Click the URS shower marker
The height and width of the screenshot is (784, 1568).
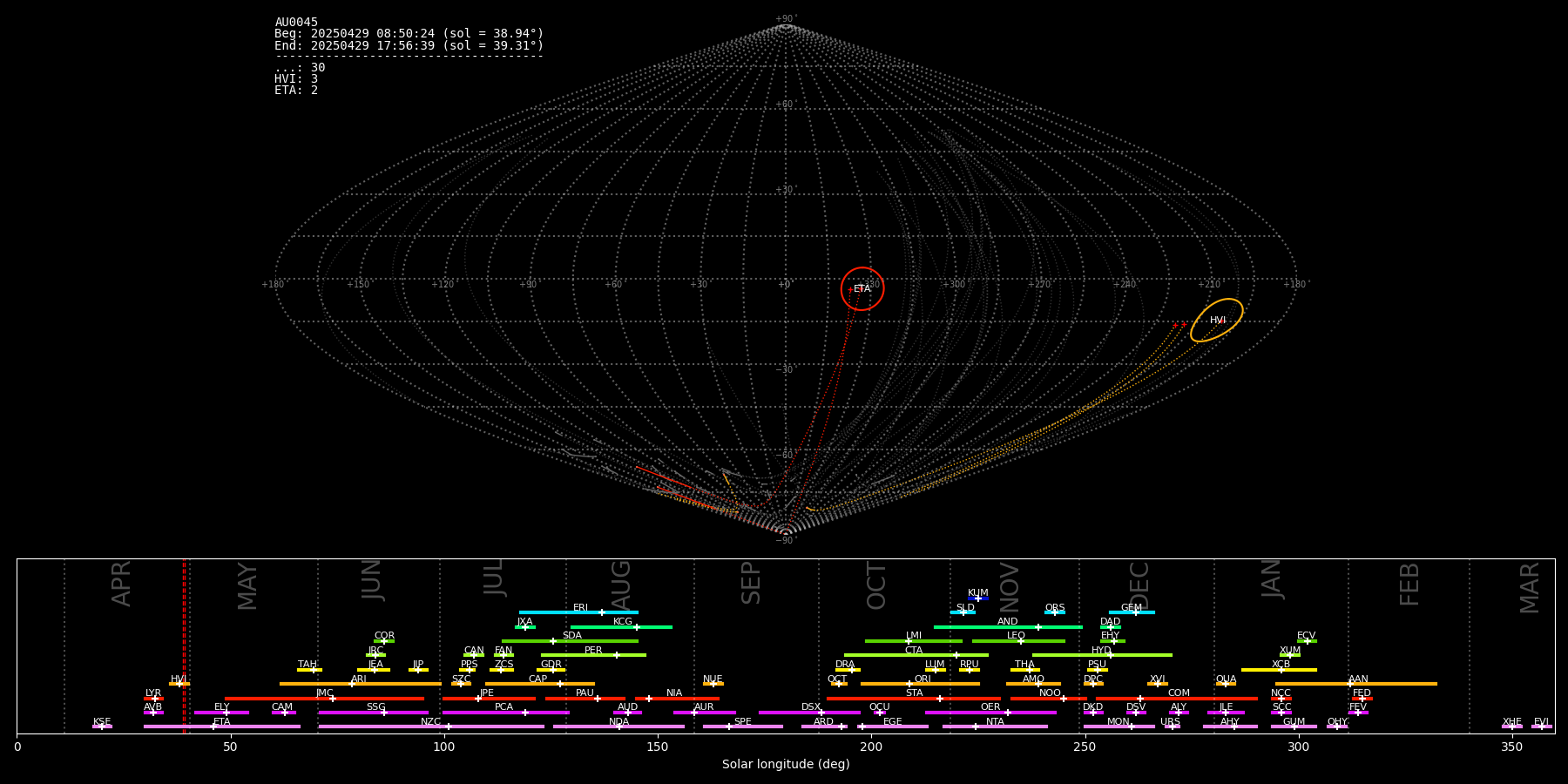[x=1172, y=727]
